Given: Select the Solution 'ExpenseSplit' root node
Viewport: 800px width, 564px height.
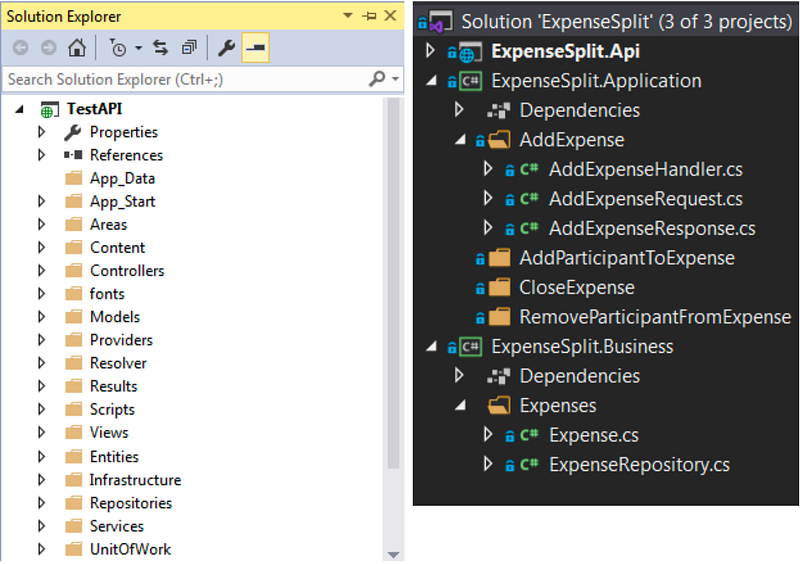Looking at the screenshot, I should [x=627, y=21].
